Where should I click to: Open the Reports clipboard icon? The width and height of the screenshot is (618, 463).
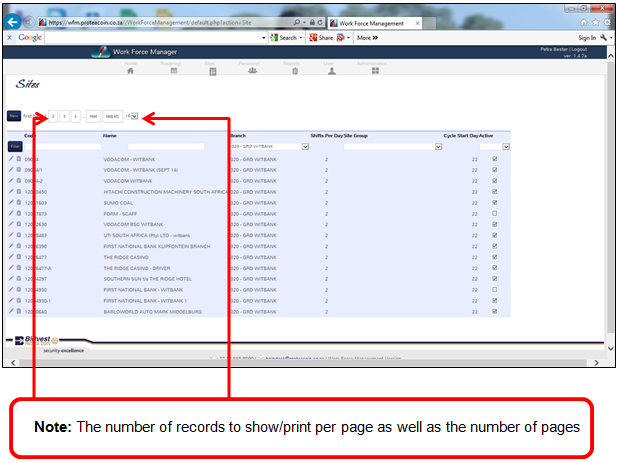coord(295,71)
